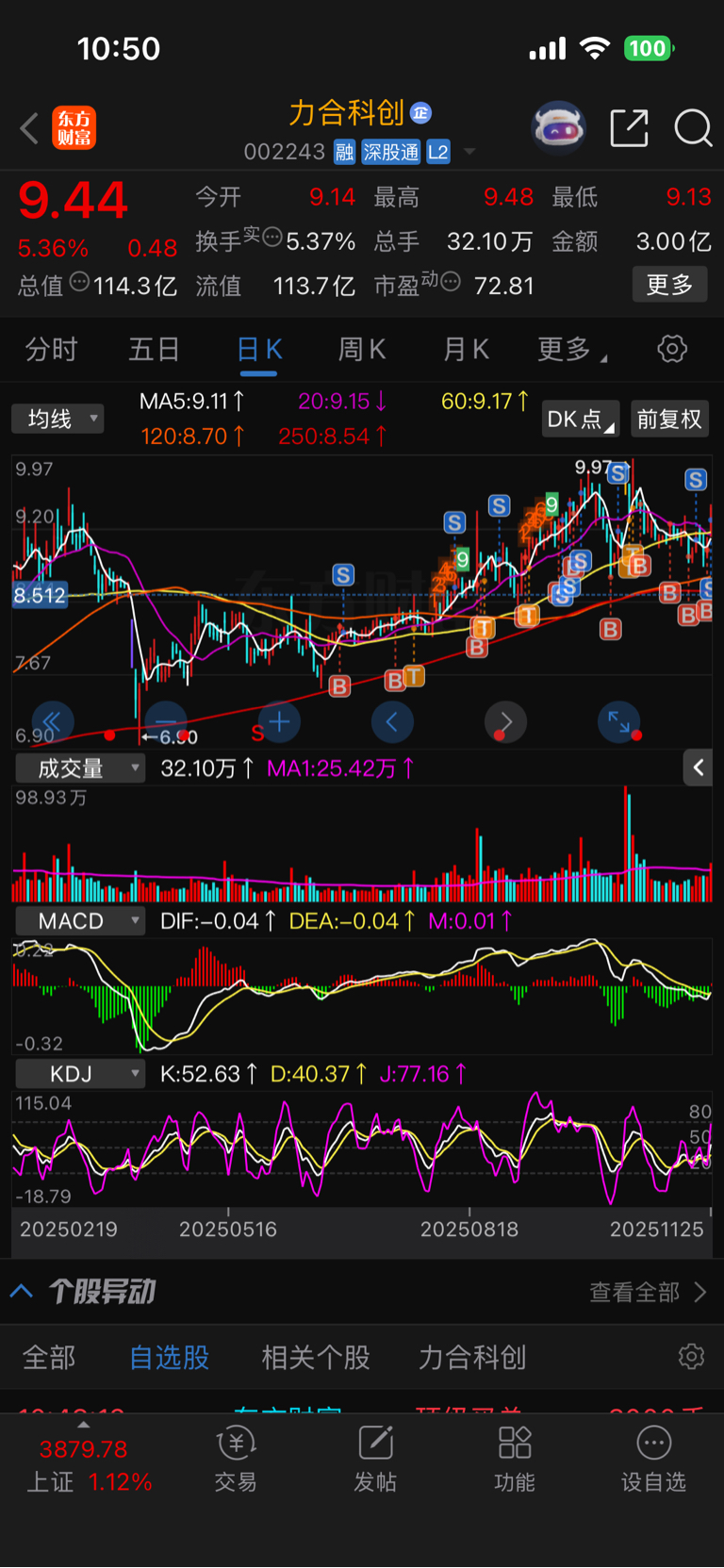
Task: Tap the 融 margin tag
Action: point(344,152)
